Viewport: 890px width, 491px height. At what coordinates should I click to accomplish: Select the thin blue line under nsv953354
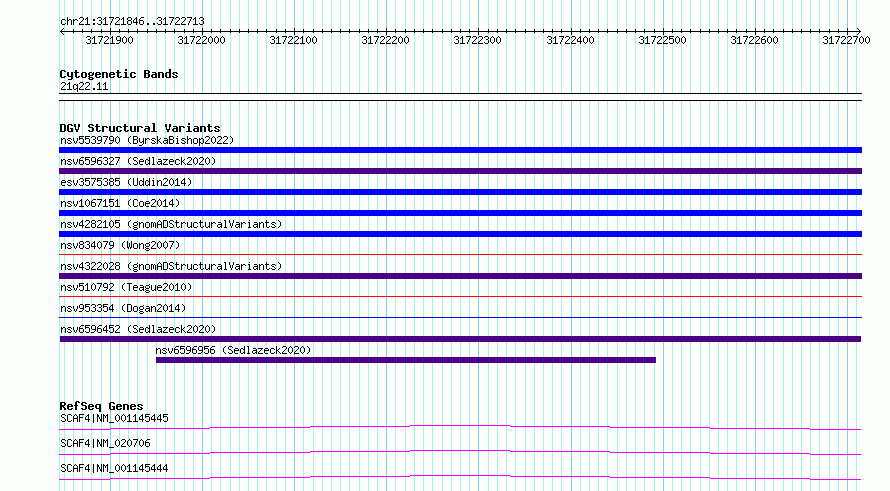[460, 317]
